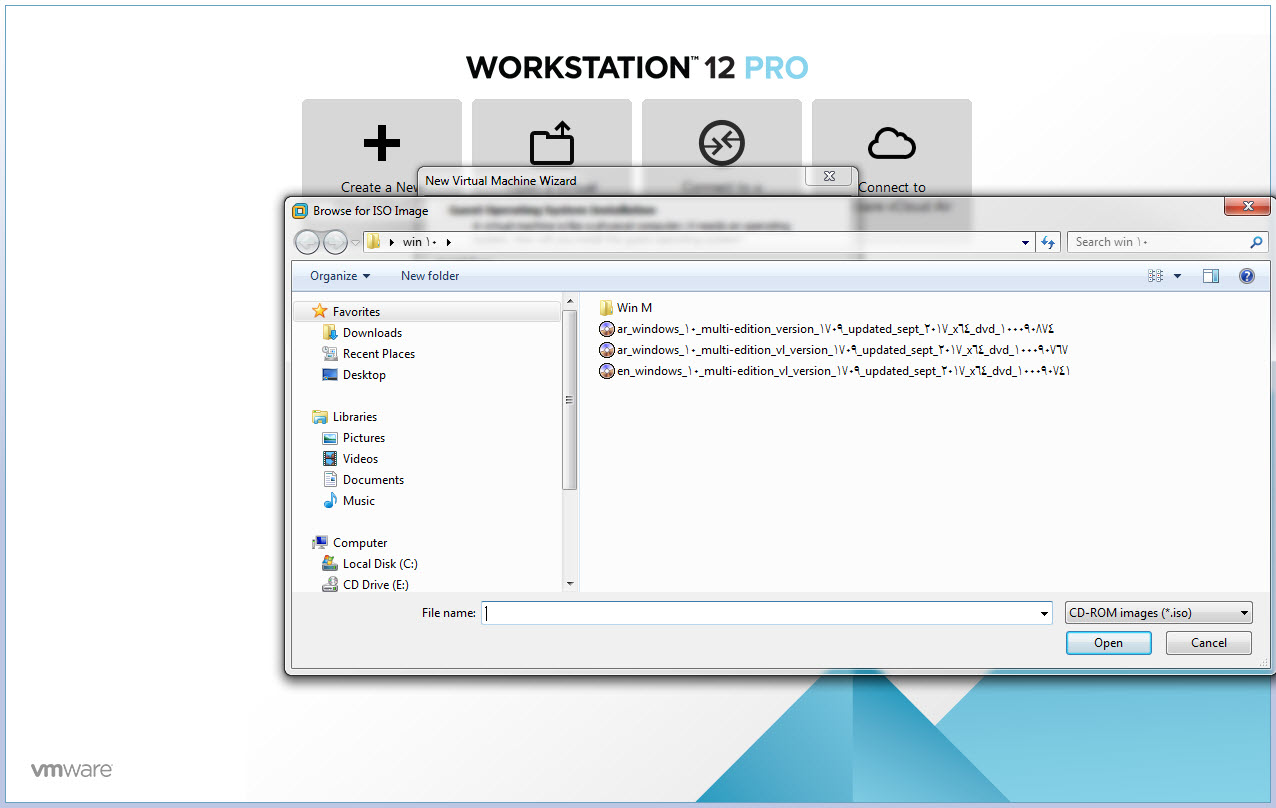This screenshot has width=1276, height=808.
Task: Open the recent pages arrow beside the Forward button
Action: pos(355,243)
